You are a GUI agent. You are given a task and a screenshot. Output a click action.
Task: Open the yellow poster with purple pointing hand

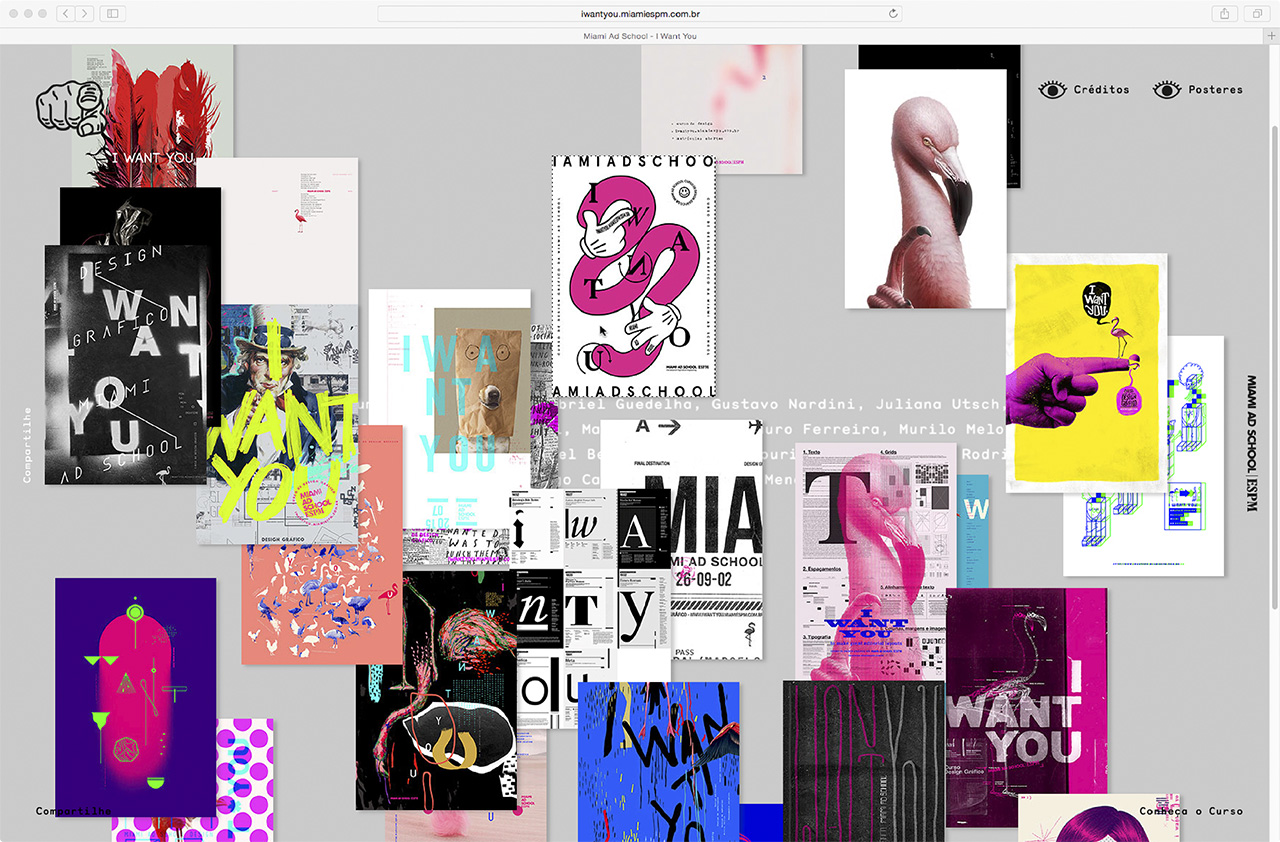[1087, 373]
